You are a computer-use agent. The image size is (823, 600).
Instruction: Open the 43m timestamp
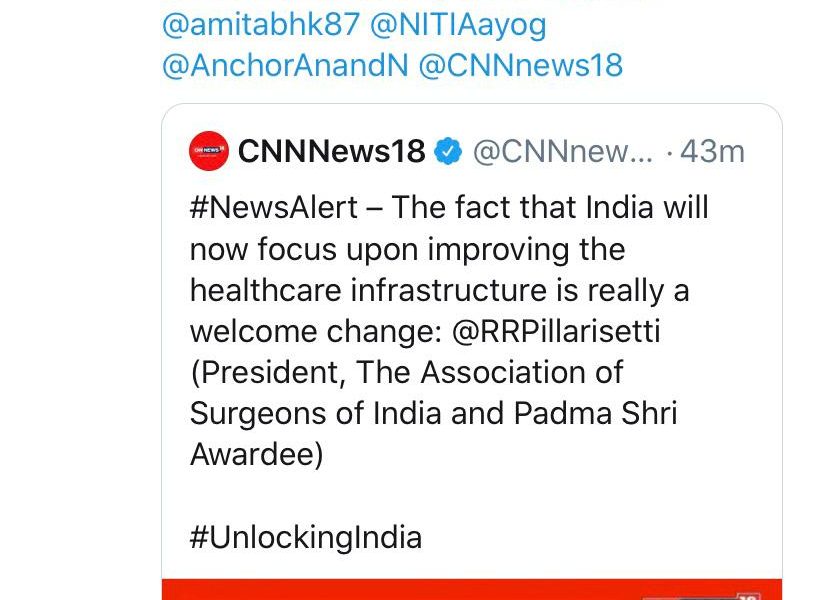point(712,151)
